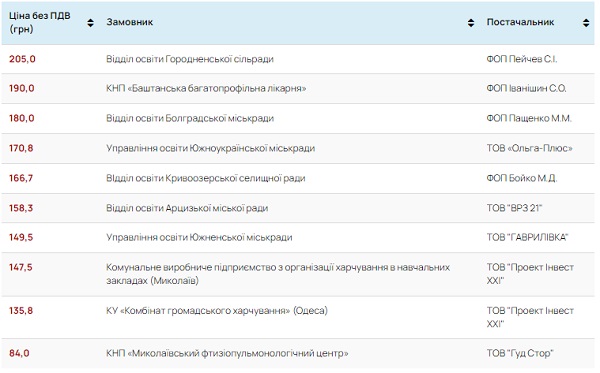This screenshot has width=600, height=373.
Task: Click 'КНП «Миколаївський фтизіопульмонологічний центр»'
Action: pos(227,353)
